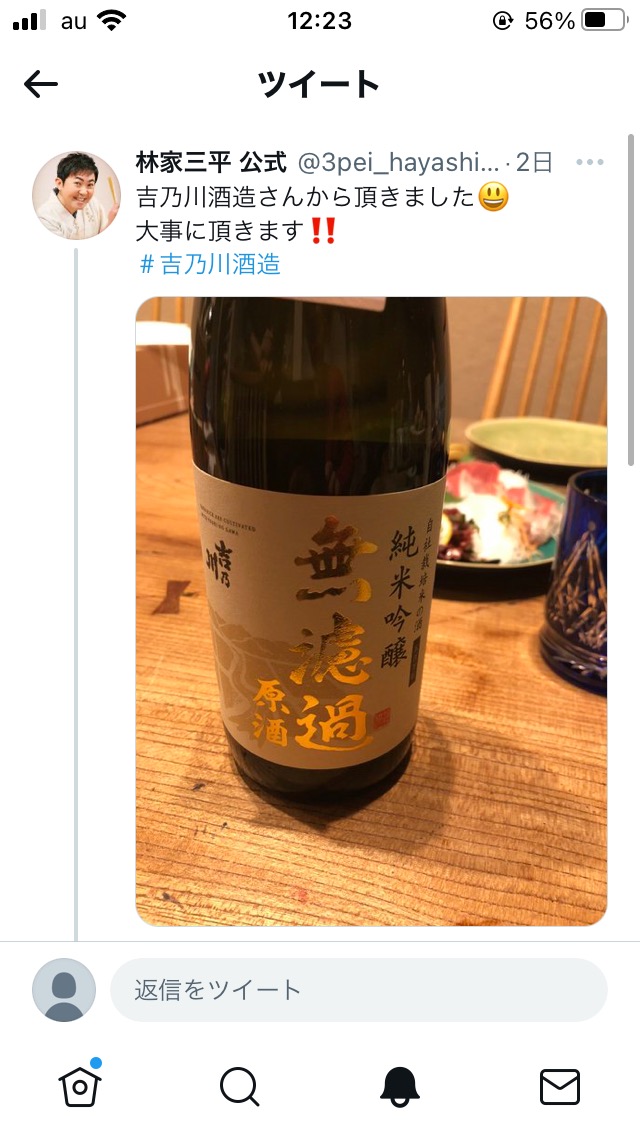Open the sake bottle photo
640x1136 pixels.
point(371,611)
